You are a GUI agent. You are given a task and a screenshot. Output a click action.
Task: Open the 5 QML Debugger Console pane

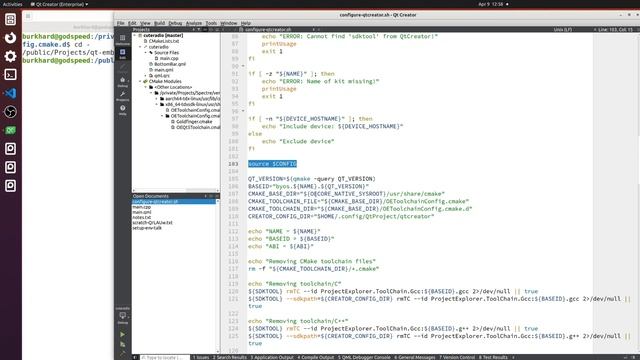(x=364, y=357)
